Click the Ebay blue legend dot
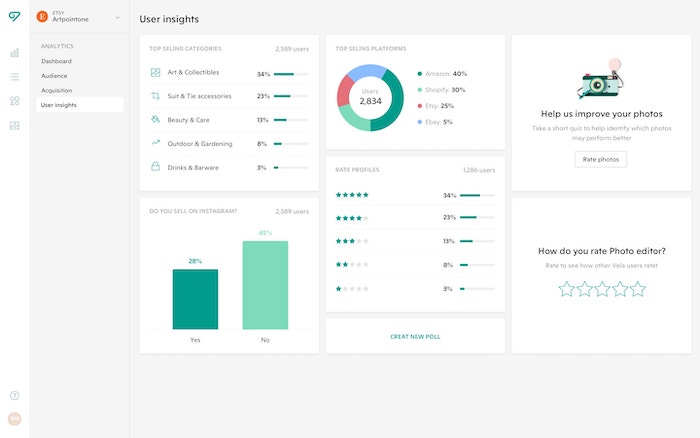This screenshot has height=438, width=700. click(x=420, y=122)
